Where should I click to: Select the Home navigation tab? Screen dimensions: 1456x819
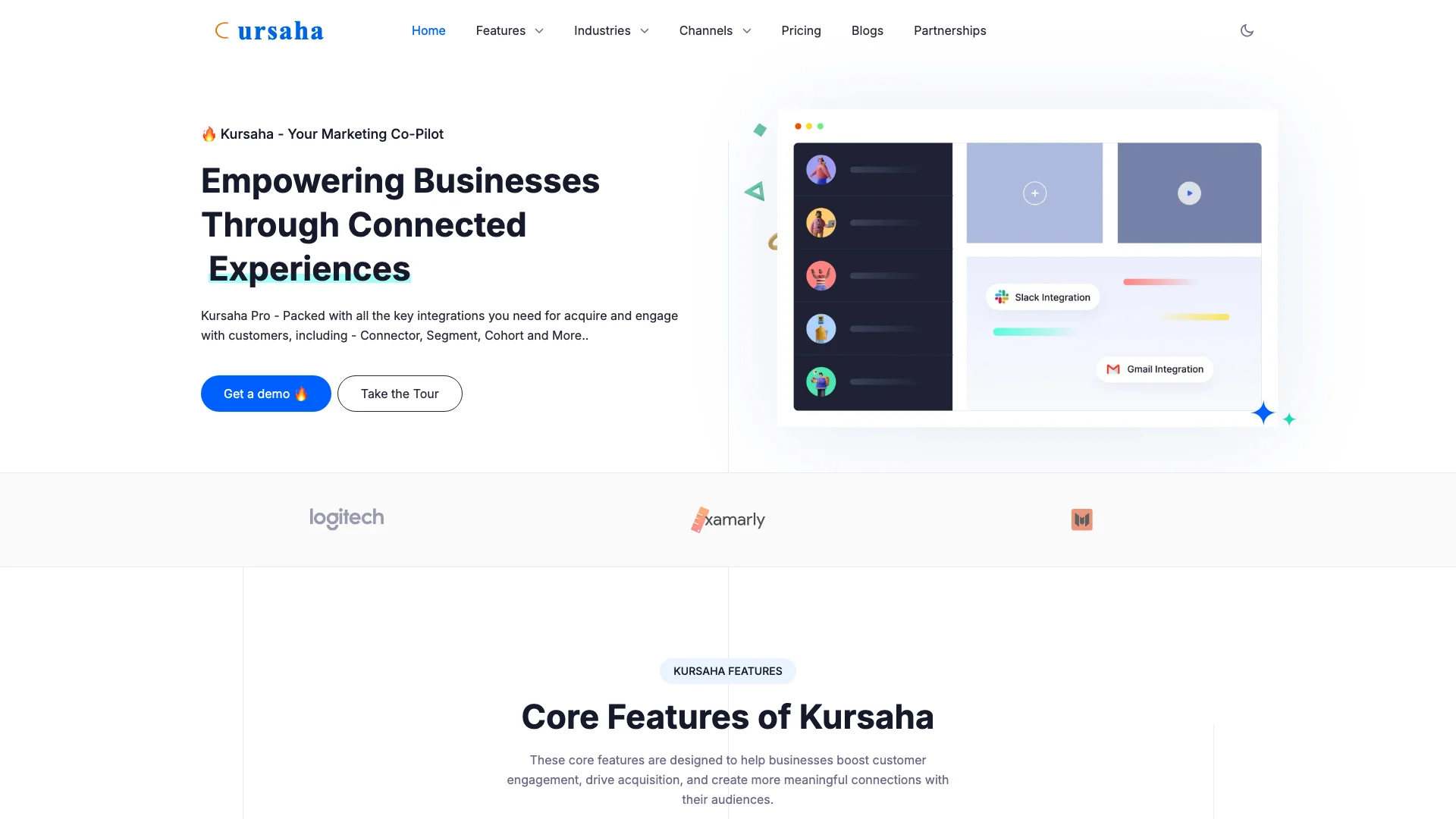point(428,30)
